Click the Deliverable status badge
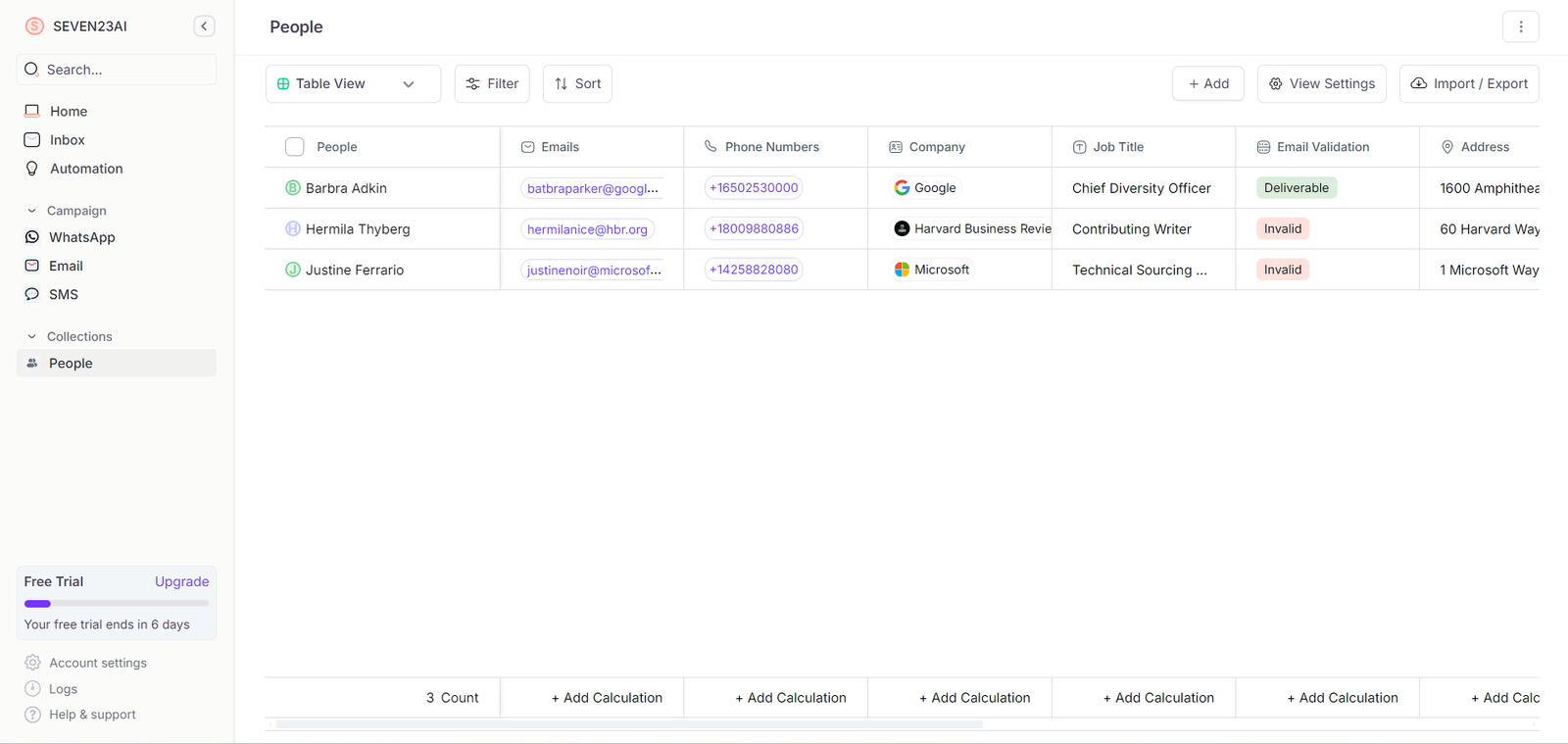Screen dimensions: 1568x744 (x=1297, y=187)
